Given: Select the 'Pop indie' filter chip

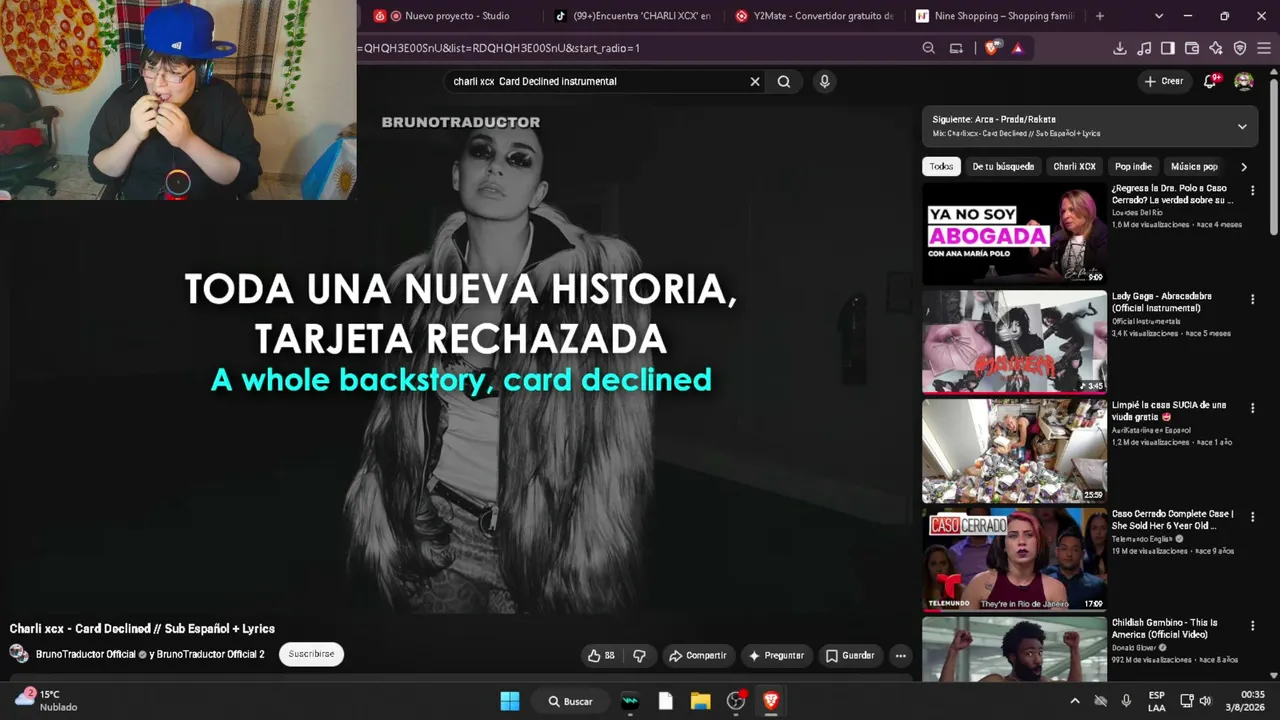Looking at the screenshot, I should point(1133,167).
